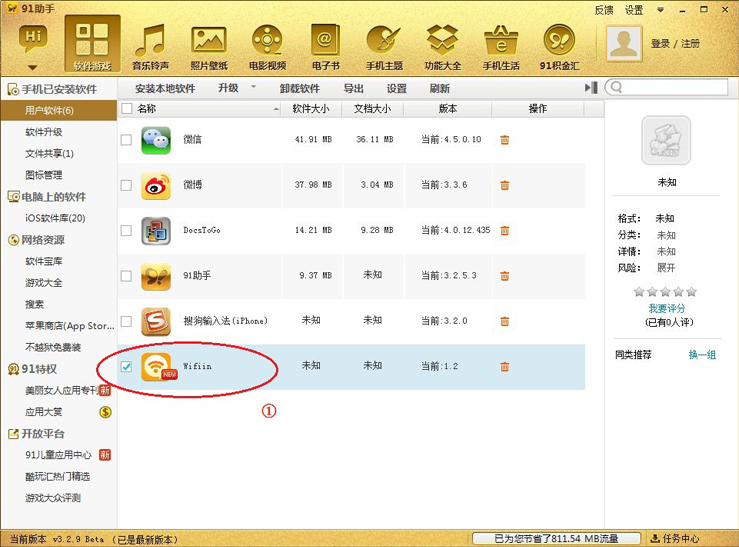Open 游戏大全 in sidebar
Image resolution: width=739 pixels, height=547 pixels.
point(43,283)
